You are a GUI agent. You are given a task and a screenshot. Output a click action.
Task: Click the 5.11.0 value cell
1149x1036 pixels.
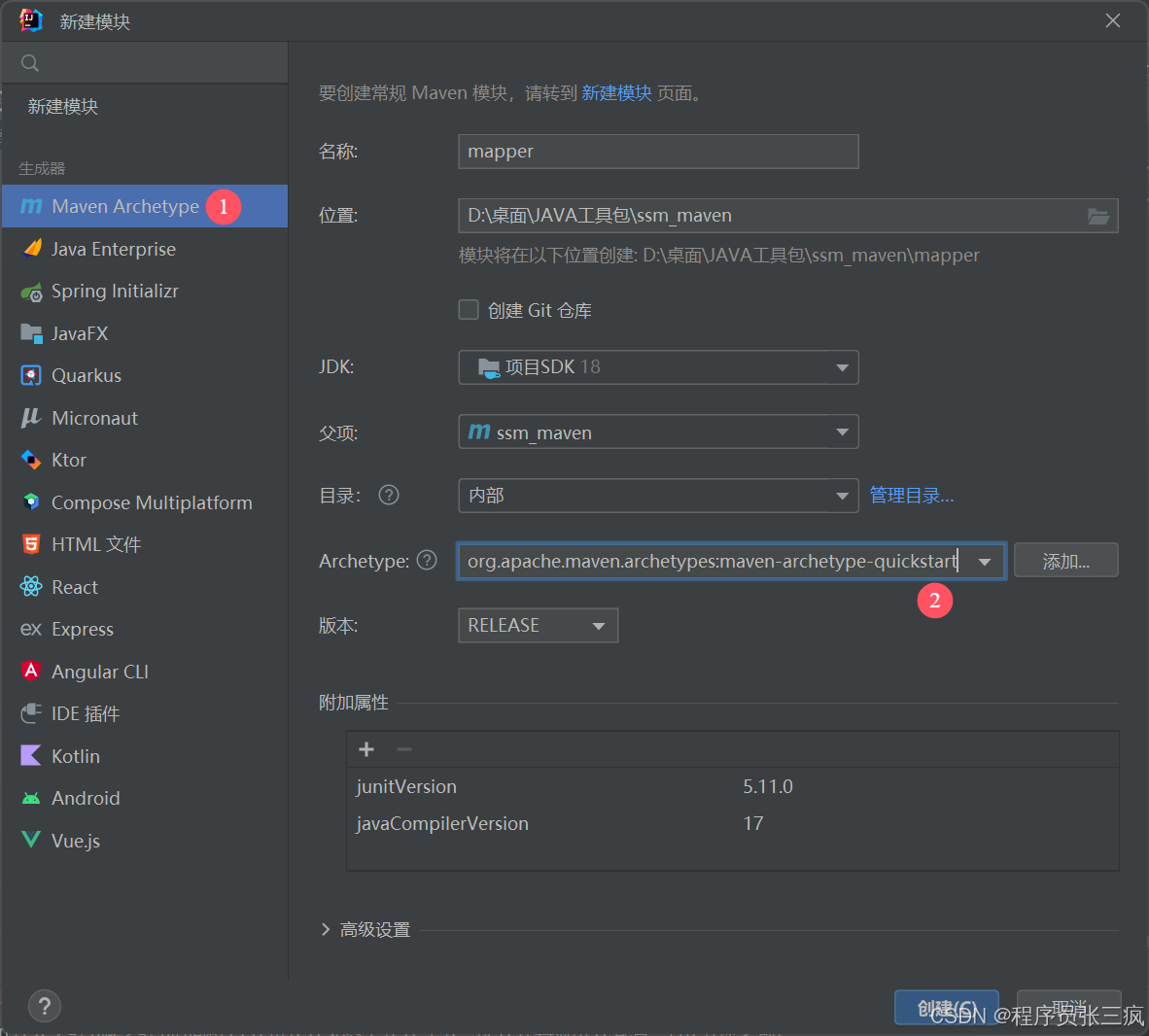(x=767, y=787)
